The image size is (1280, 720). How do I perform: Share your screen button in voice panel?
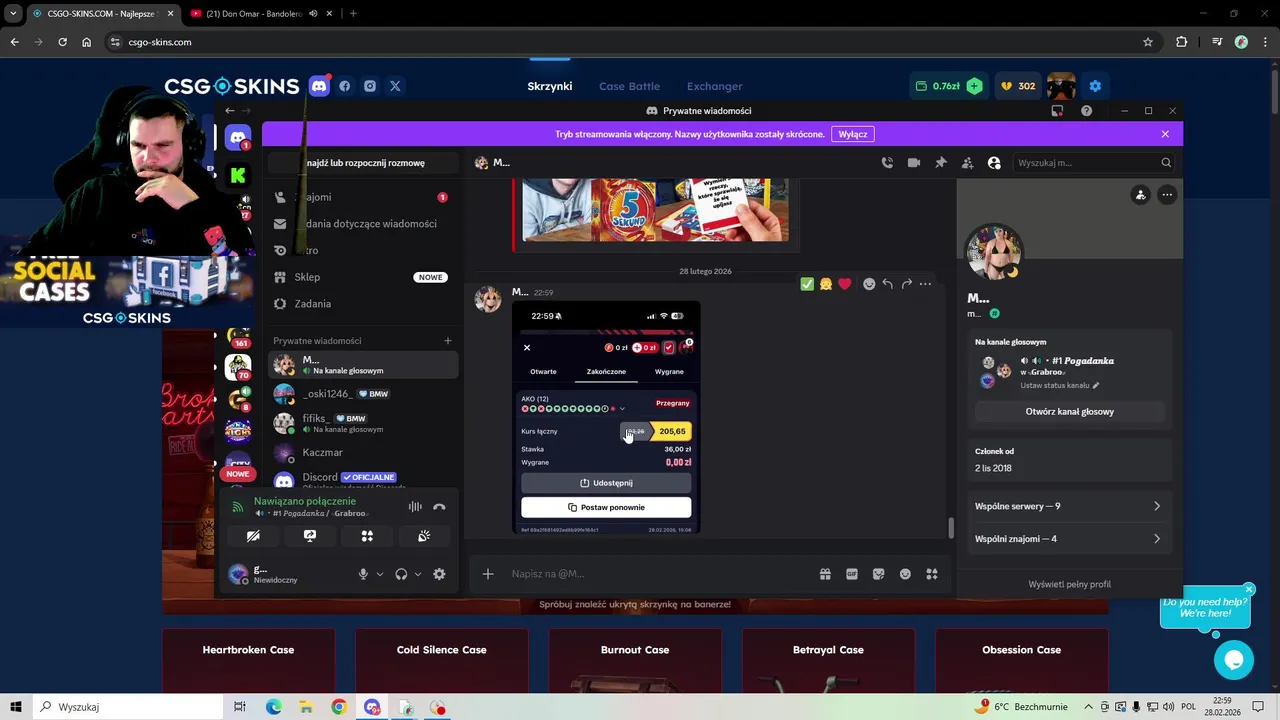coord(310,536)
